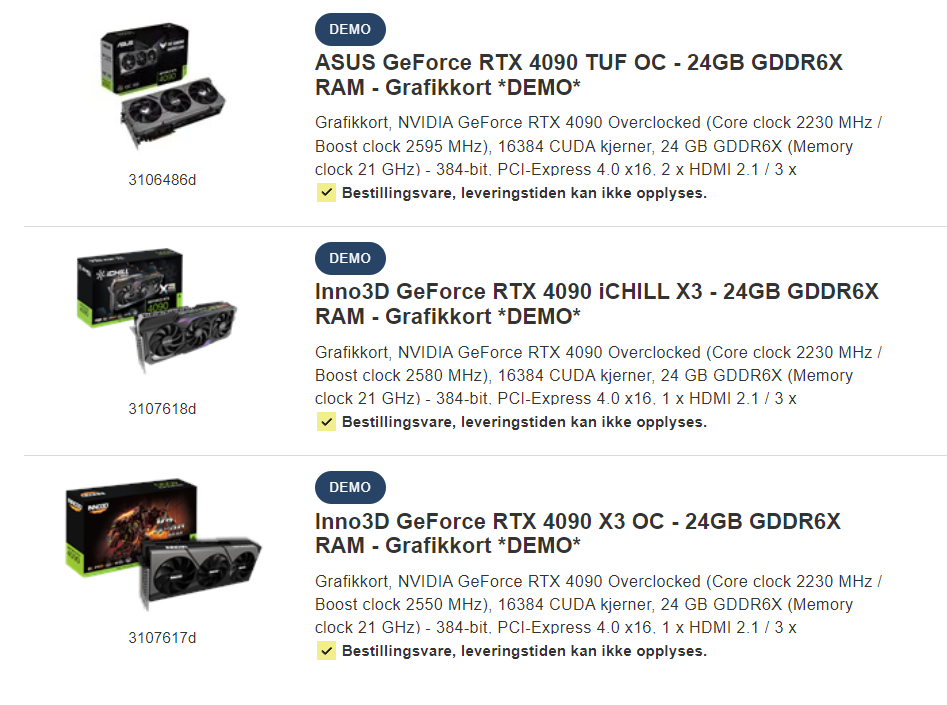Open the Inno3D RTX 4090 X3 OC title
This screenshot has width=947, height=705.
point(577,533)
